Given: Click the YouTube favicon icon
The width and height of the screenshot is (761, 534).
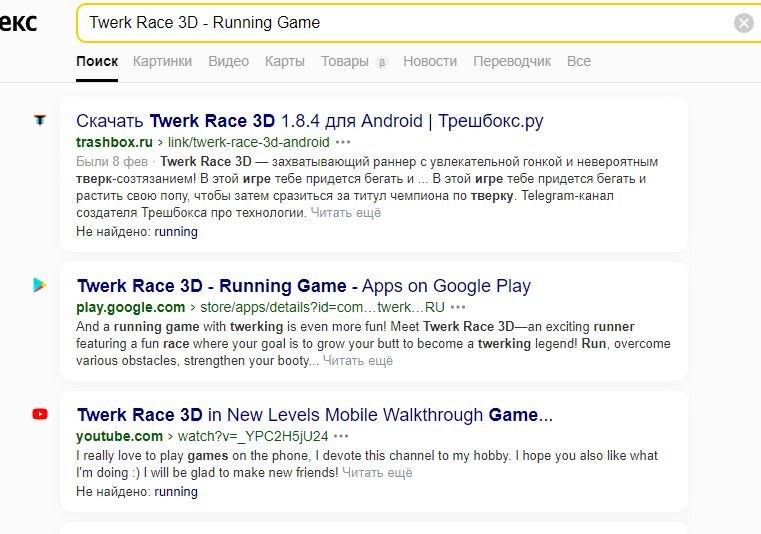Looking at the screenshot, I should 40,414.
